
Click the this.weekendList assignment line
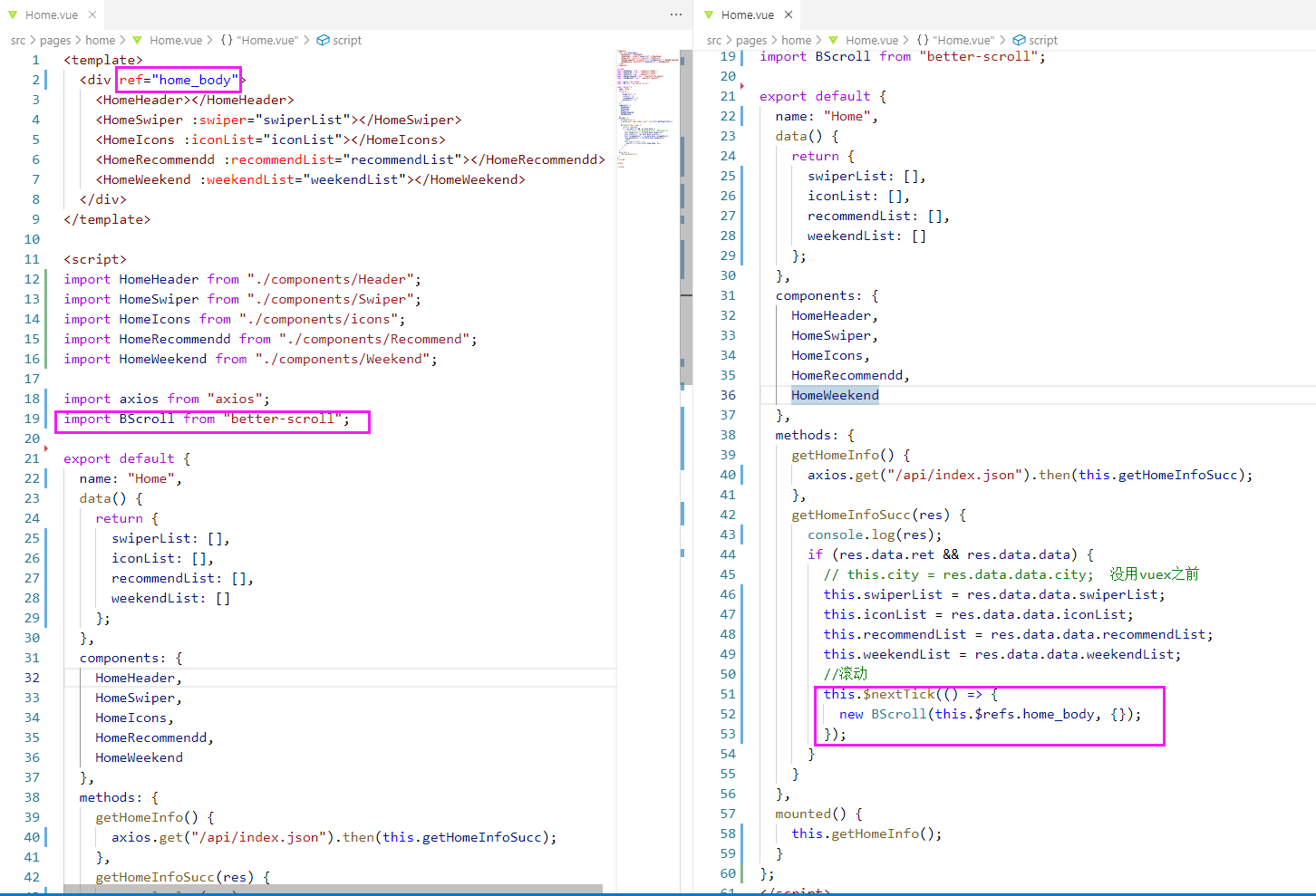point(1002,654)
